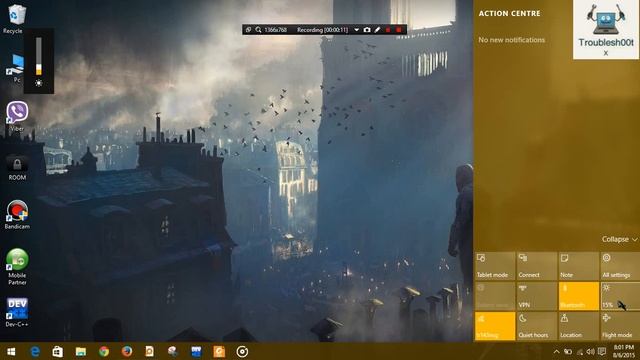The width and height of the screenshot is (640, 360).
Task: Toggle Location quick action
Action: click(x=578, y=326)
